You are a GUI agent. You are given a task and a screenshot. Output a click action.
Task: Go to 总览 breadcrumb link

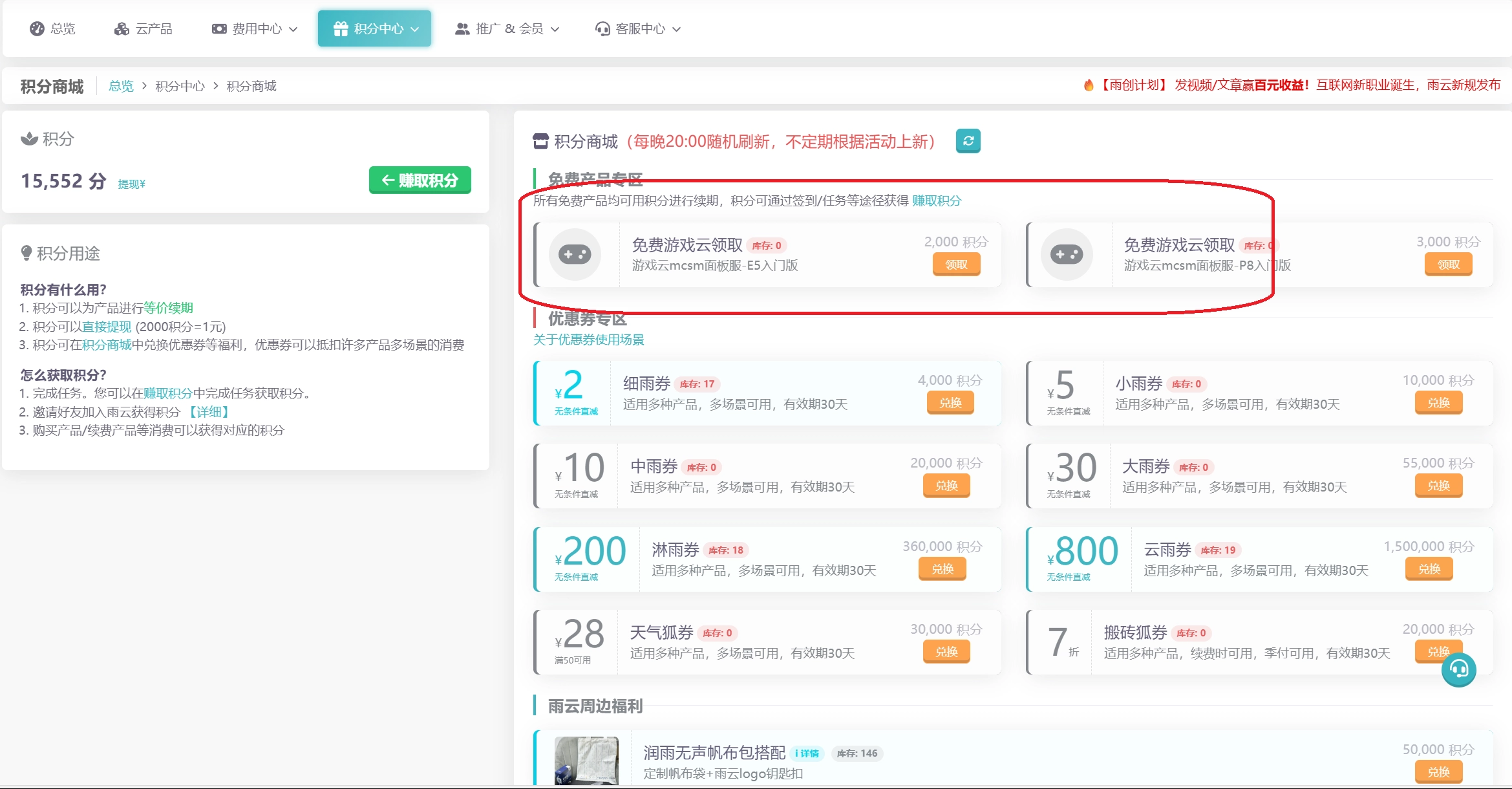(x=121, y=86)
